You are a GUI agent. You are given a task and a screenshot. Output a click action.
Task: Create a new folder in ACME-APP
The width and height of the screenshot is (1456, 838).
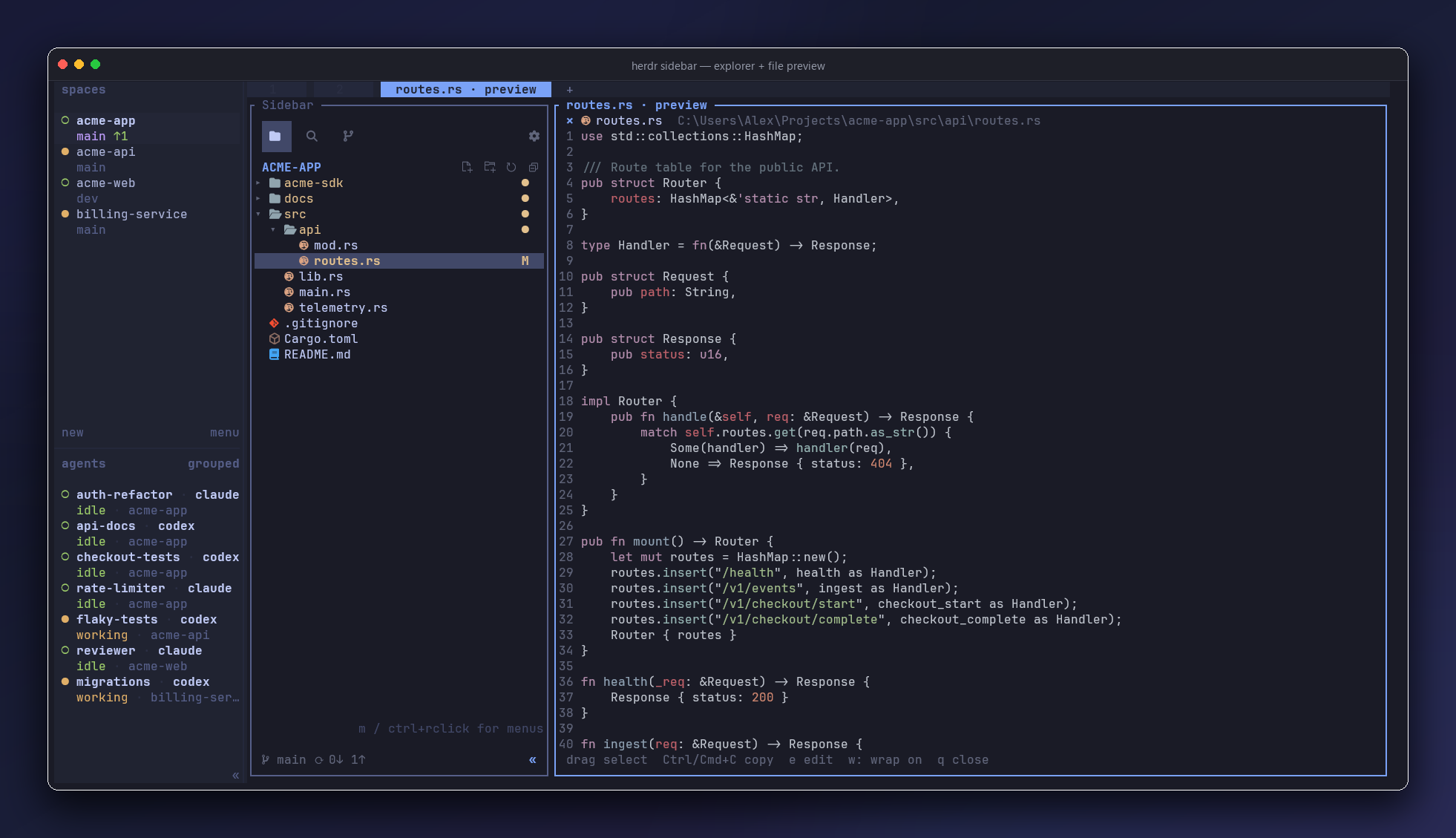(490, 168)
